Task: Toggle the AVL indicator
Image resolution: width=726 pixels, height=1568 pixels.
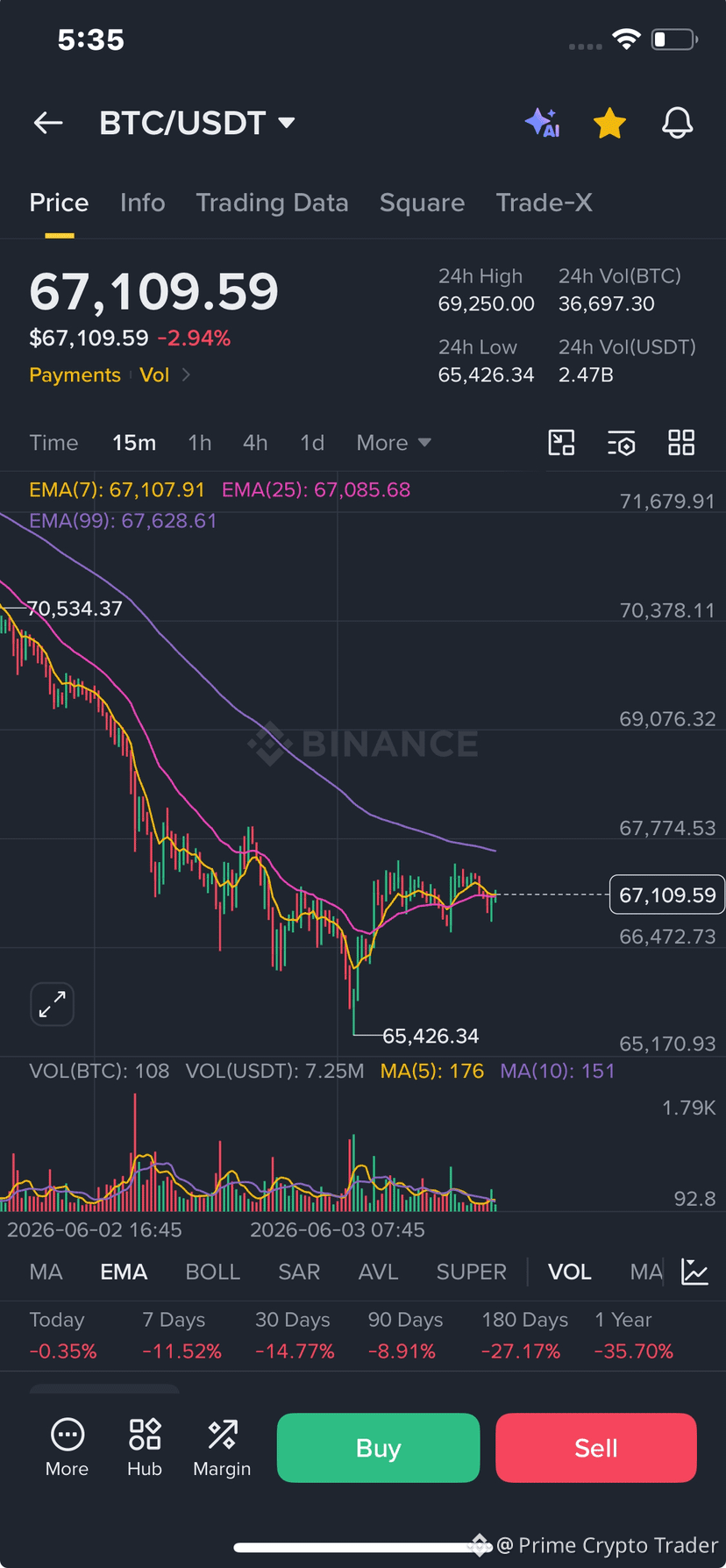Action: click(379, 1272)
